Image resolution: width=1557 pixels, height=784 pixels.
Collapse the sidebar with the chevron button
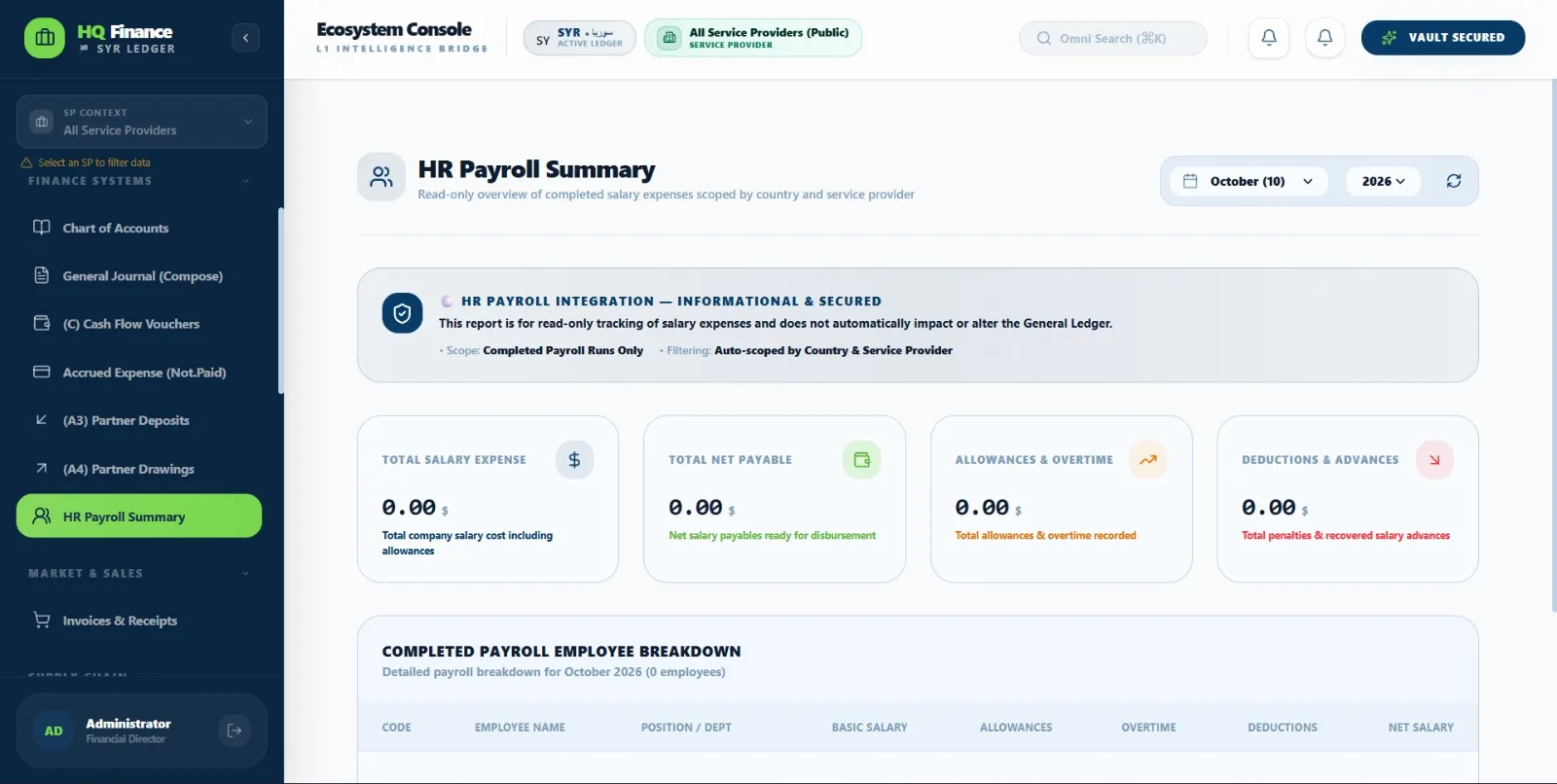point(245,38)
